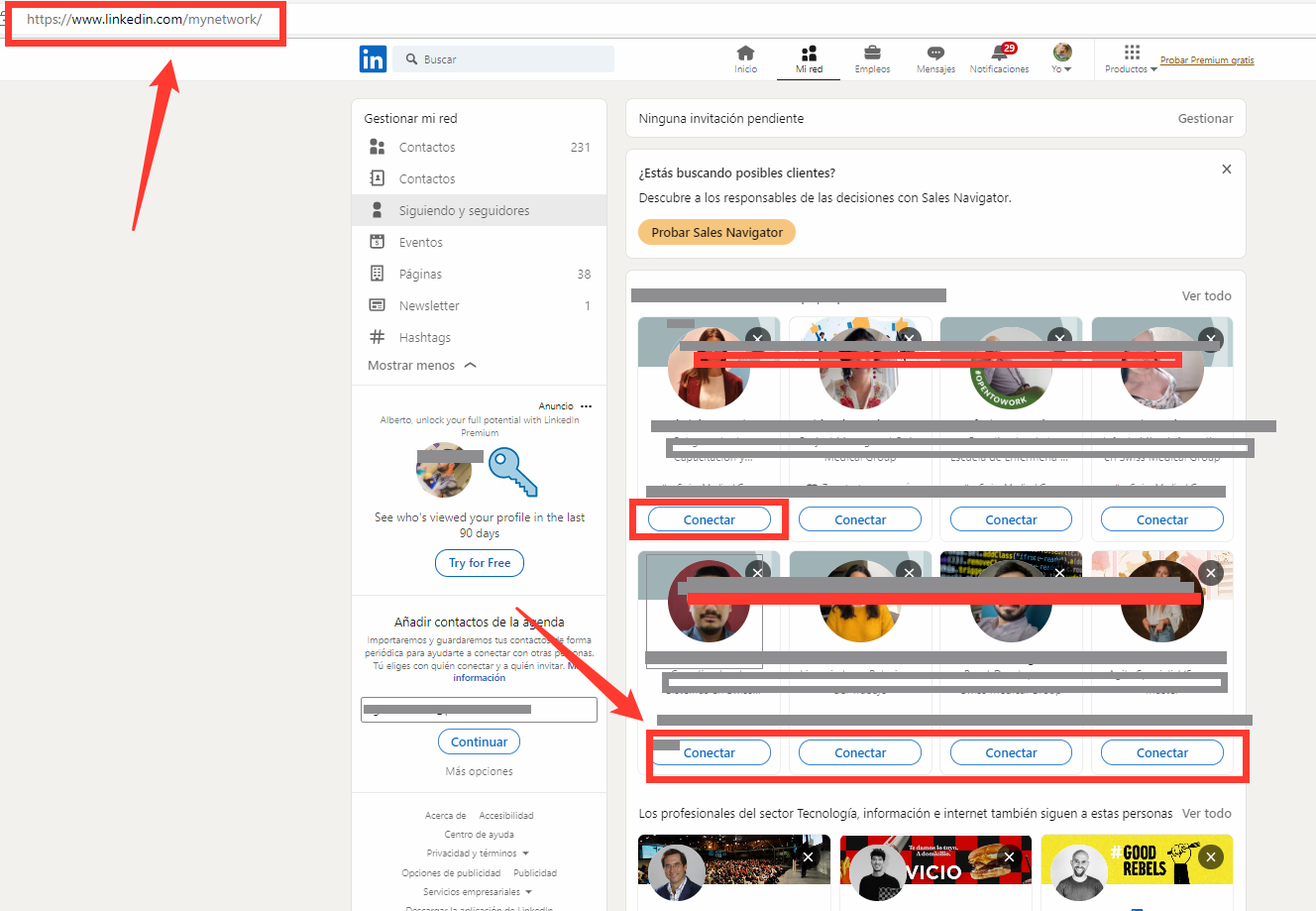Collapse sidebar with Mostrar menos
This screenshot has width=1316, height=911.
pyautogui.click(x=422, y=366)
